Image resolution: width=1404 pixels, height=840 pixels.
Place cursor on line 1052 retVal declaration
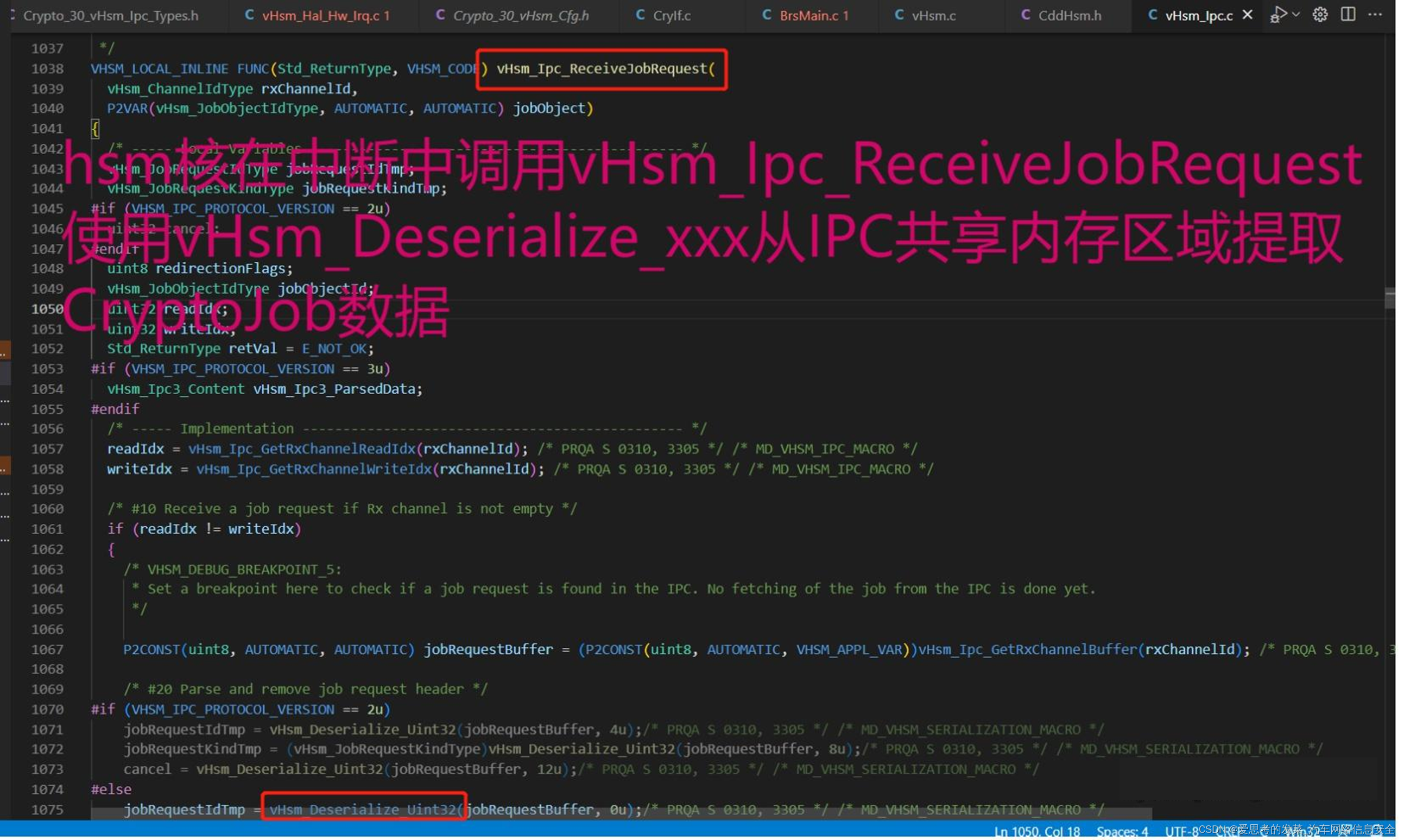pos(253,350)
